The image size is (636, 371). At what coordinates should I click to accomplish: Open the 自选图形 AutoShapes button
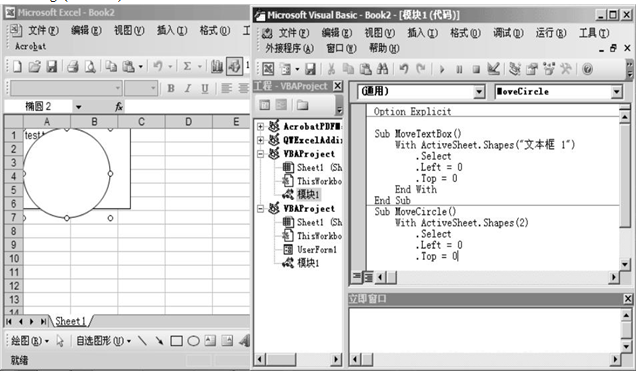point(104,341)
